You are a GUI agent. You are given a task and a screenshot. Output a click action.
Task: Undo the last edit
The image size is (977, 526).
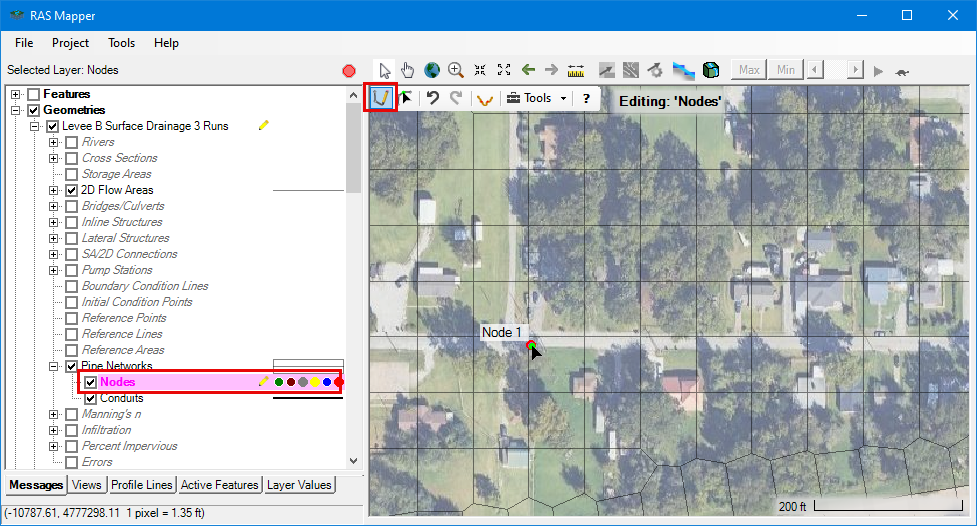(x=433, y=98)
